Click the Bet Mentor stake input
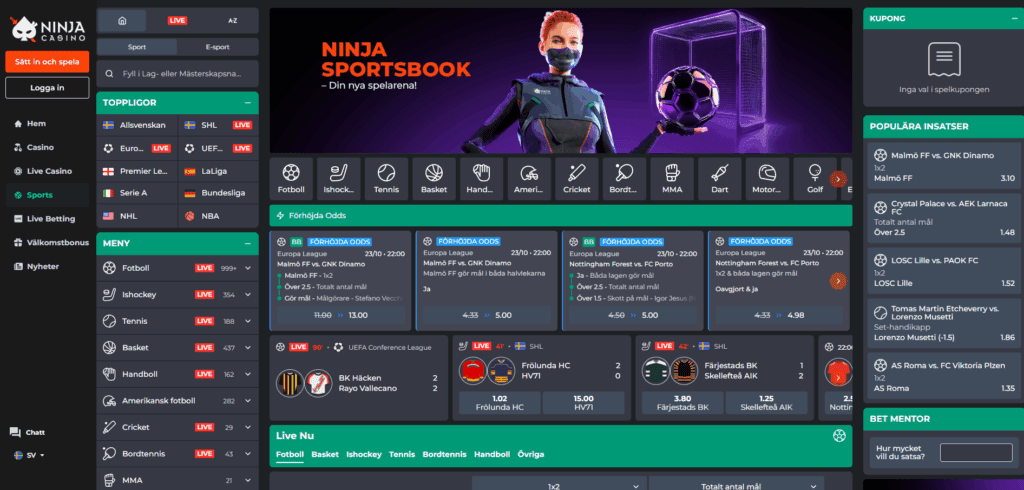Viewport: 1024px width, 490px height. click(976, 453)
